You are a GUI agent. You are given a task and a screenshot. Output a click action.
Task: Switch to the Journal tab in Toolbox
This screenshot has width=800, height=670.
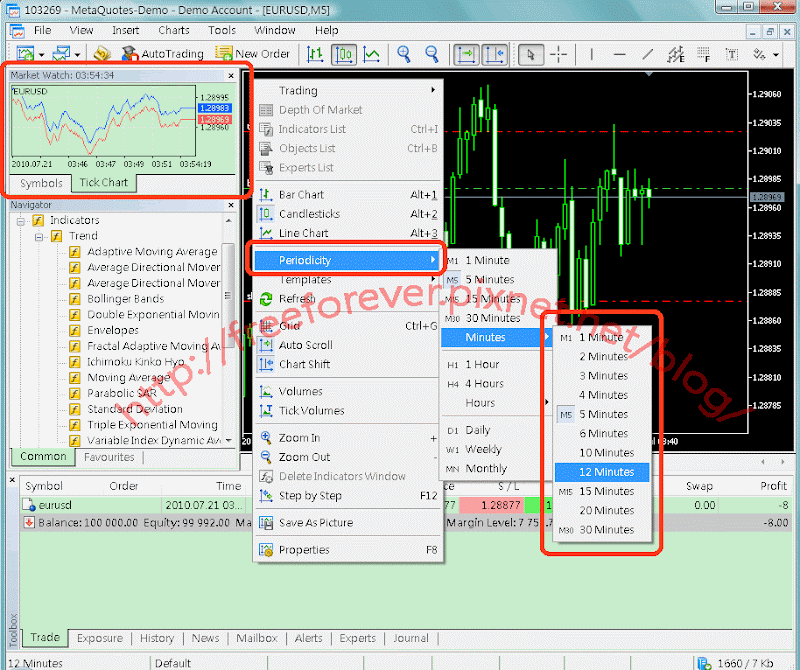[x=411, y=638]
